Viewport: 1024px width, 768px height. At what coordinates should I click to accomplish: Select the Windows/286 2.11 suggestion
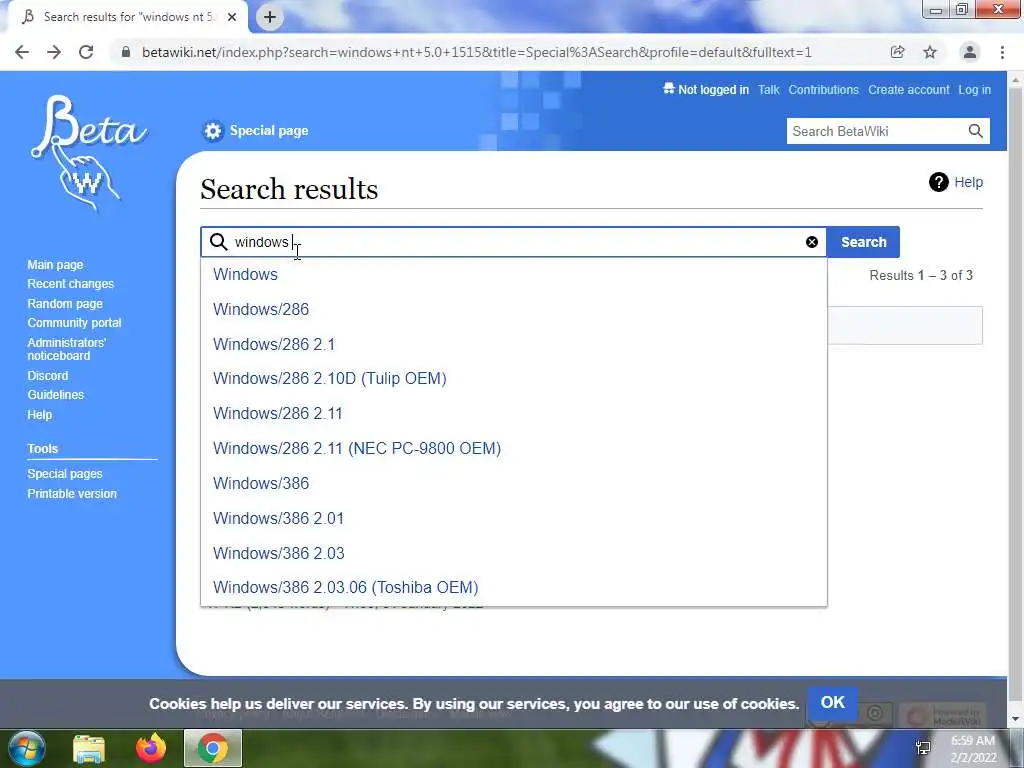click(x=514, y=413)
